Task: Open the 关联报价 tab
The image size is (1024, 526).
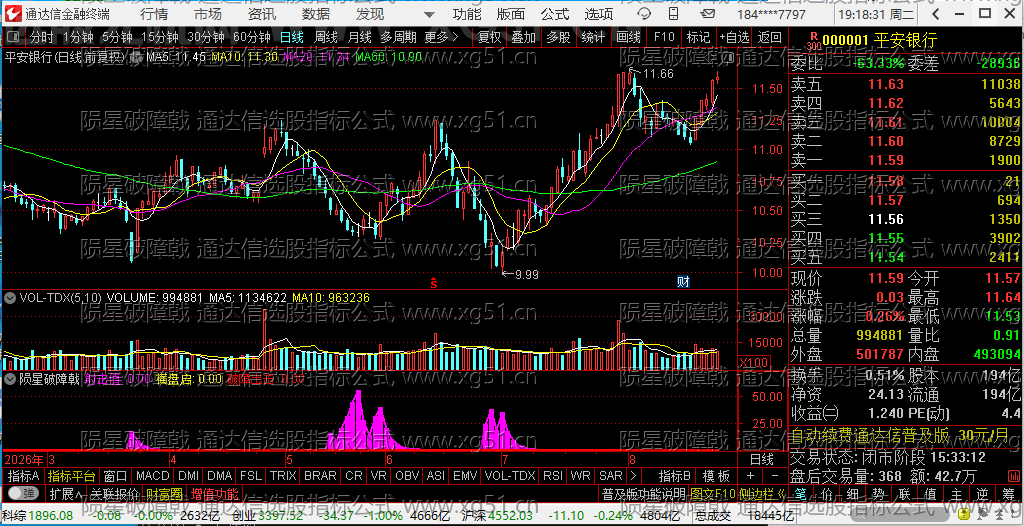Action: 115,493
